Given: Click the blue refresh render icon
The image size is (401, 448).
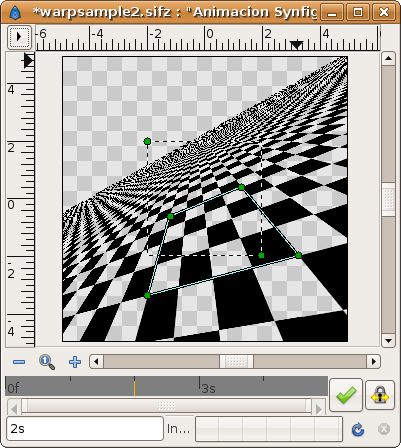Looking at the screenshot, I should [358, 429].
